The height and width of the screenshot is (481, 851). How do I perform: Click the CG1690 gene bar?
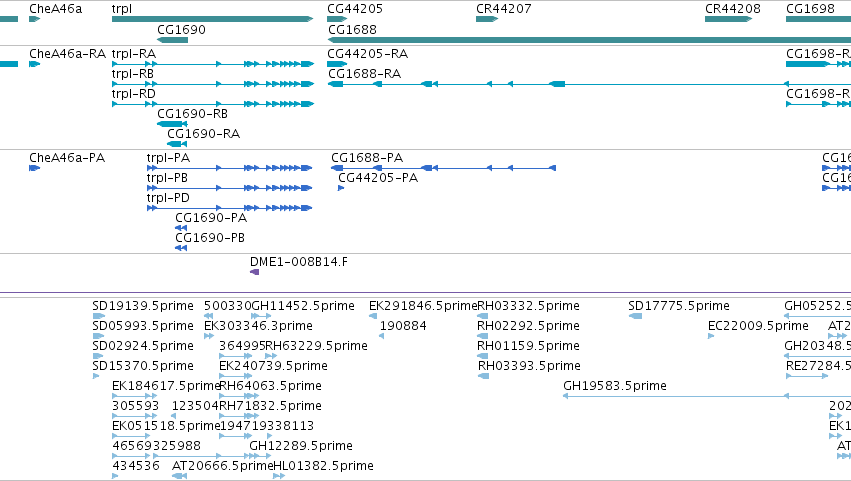pyautogui.click(x=173, y=40)
